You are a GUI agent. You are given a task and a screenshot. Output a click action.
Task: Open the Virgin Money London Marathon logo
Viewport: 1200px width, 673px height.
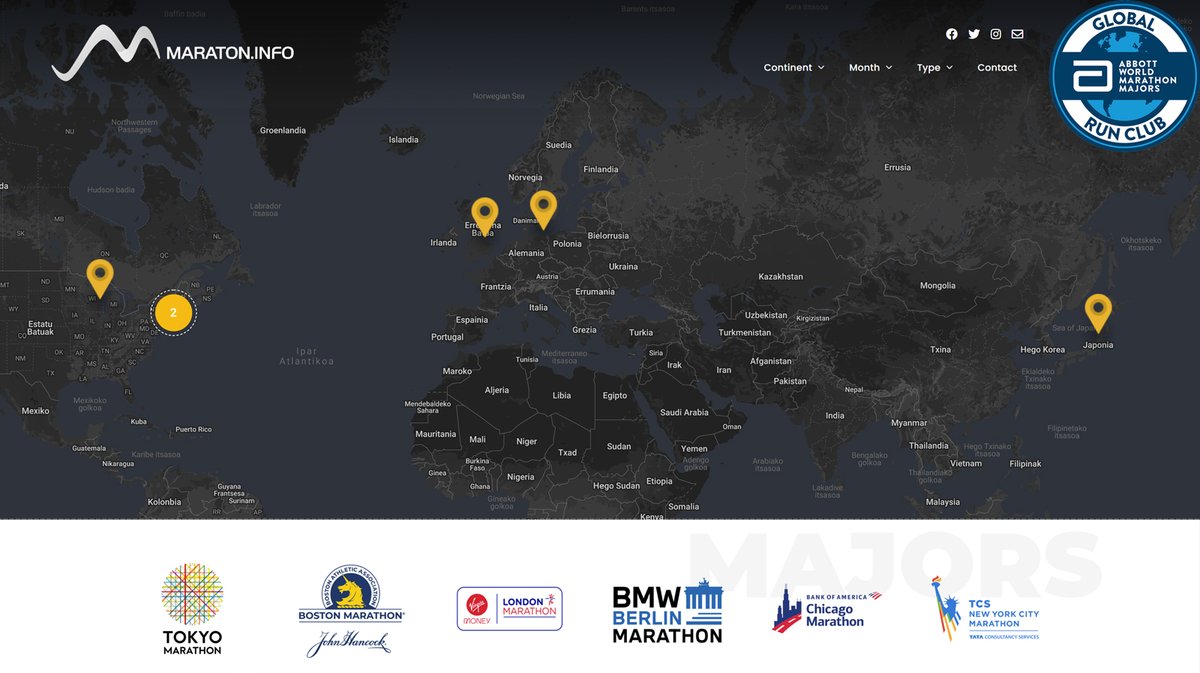(509, 608)
